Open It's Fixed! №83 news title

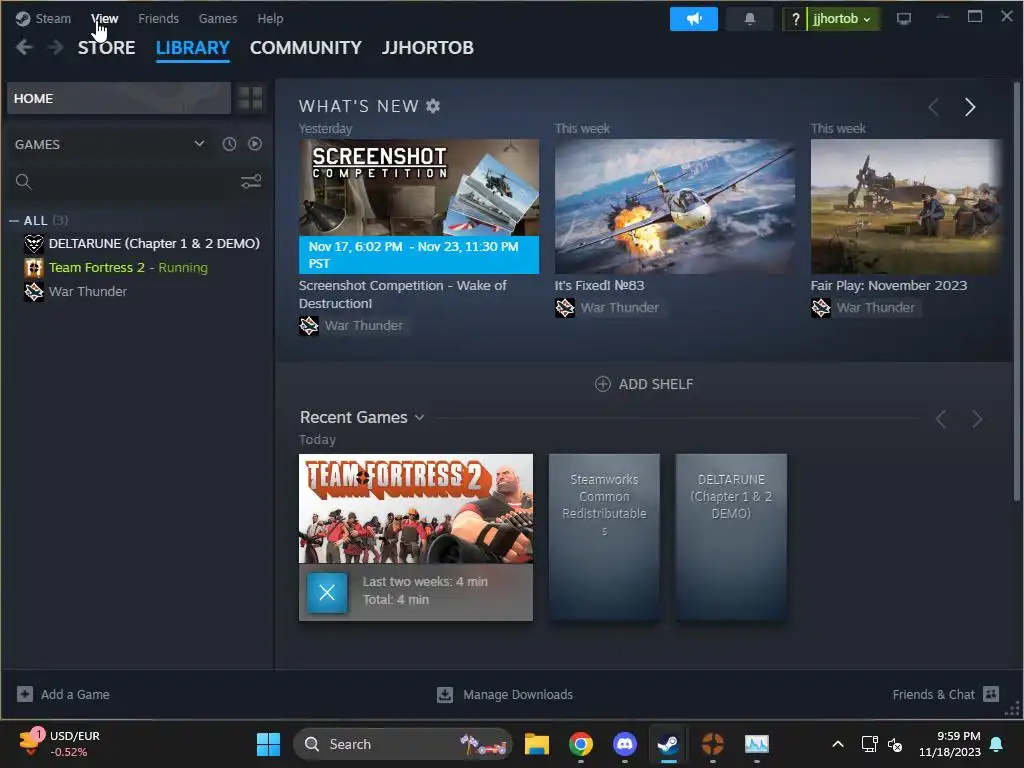(599, 285)
